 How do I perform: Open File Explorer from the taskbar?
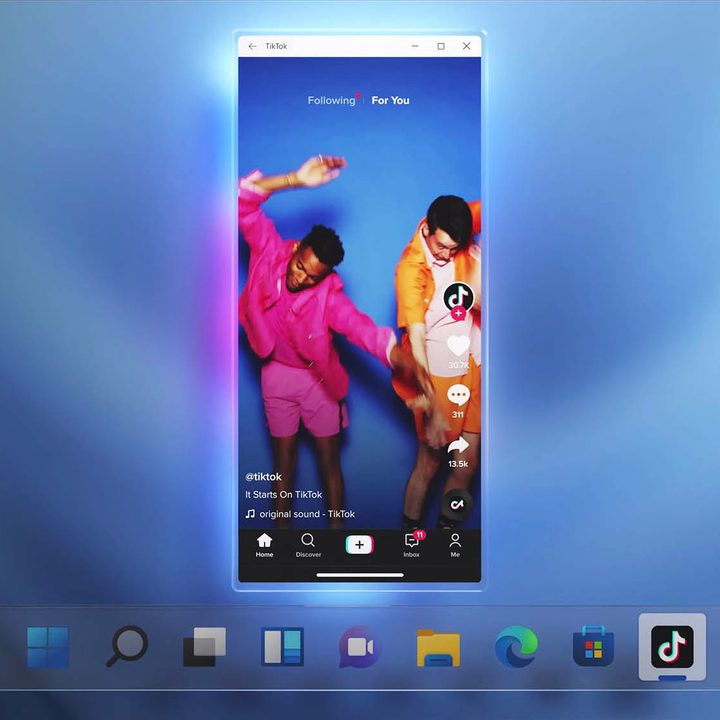(x=438, y=648)
